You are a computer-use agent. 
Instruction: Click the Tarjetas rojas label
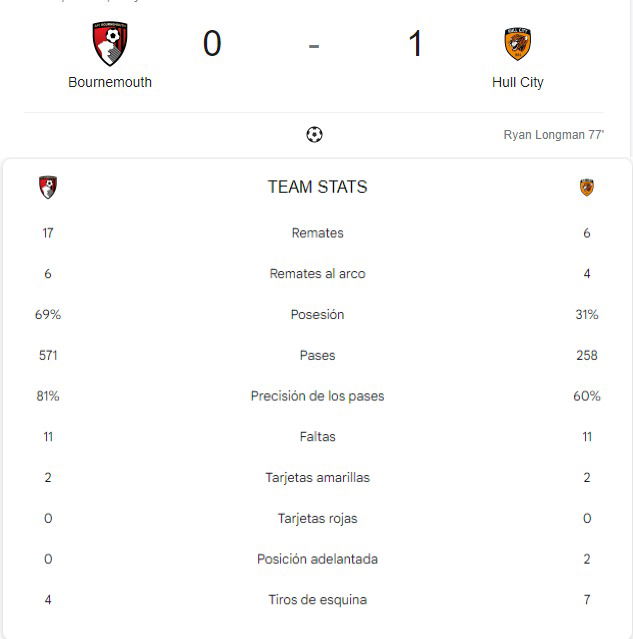point(318,518)
